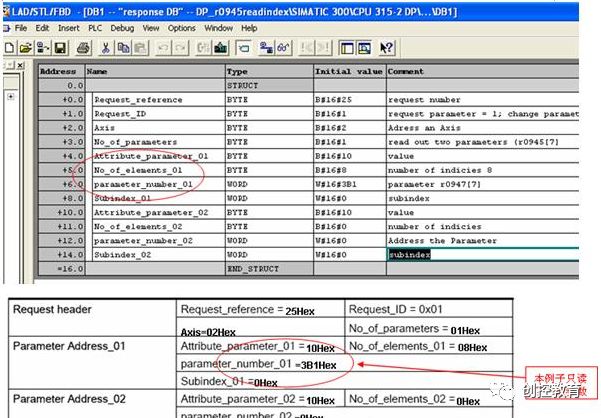
Task: Open the Window menu
Action: pyautogui.click(x=218, y=28)
